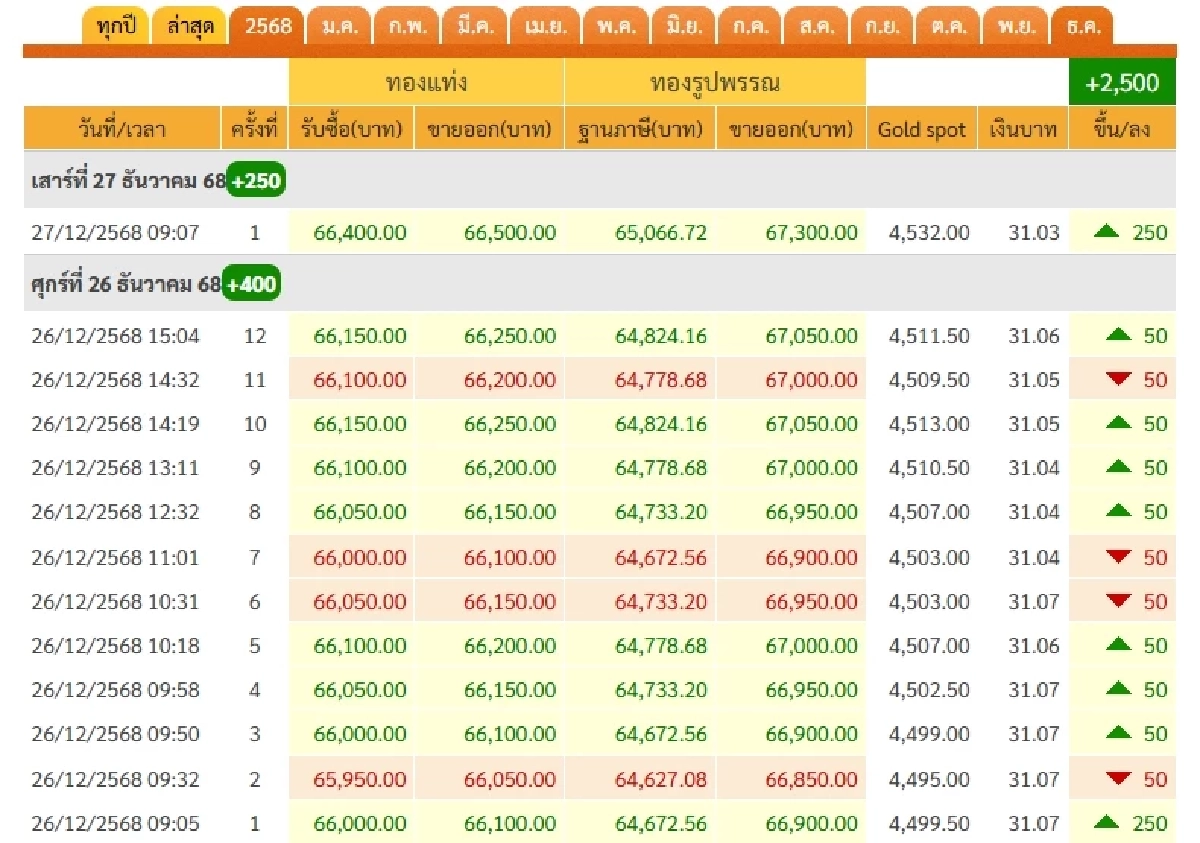Click green up arrow in 27/12/2568 09:07 row
The height and width of the screenshot is (843, 1200).
tap(1106, 232)
